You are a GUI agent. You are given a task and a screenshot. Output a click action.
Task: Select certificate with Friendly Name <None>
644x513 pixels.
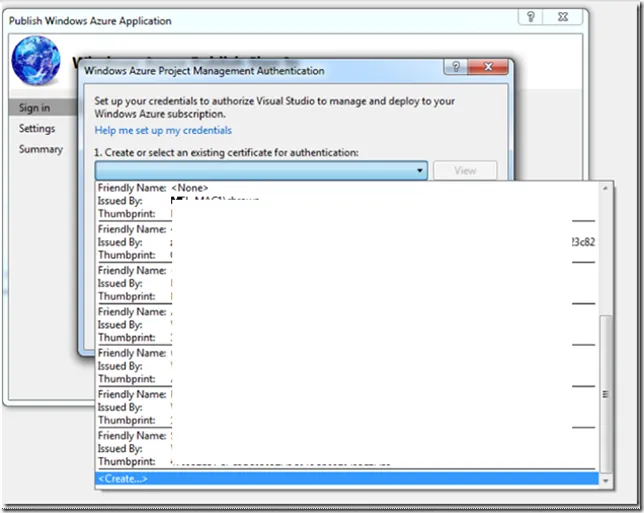pyautogui.click(x=347, y=201)
